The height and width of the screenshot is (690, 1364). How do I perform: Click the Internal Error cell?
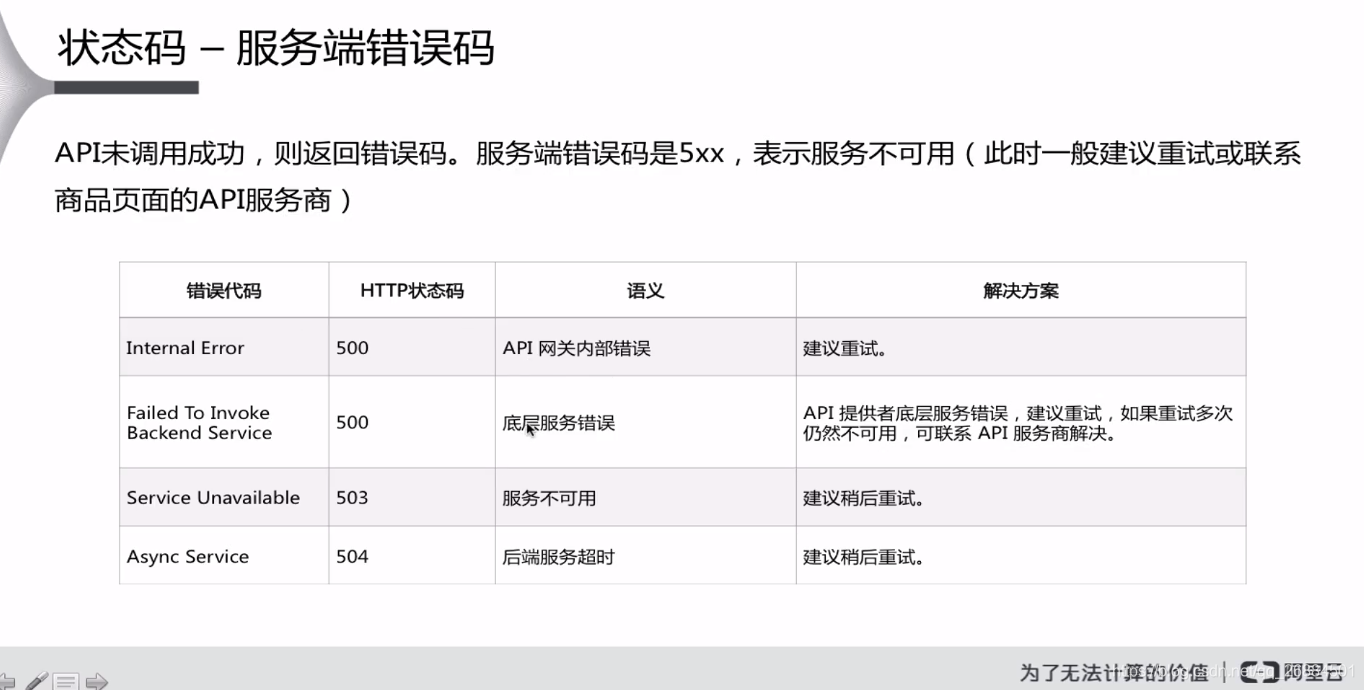(x=224, y=348)
